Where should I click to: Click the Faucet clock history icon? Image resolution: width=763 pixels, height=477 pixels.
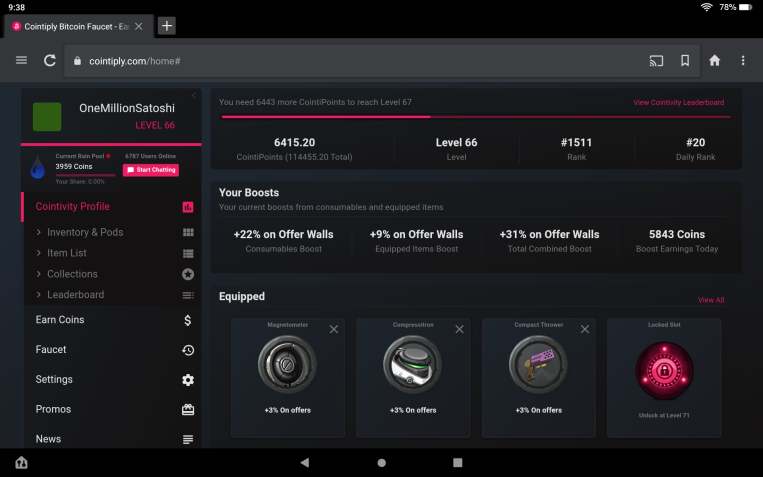coord(188,350)
